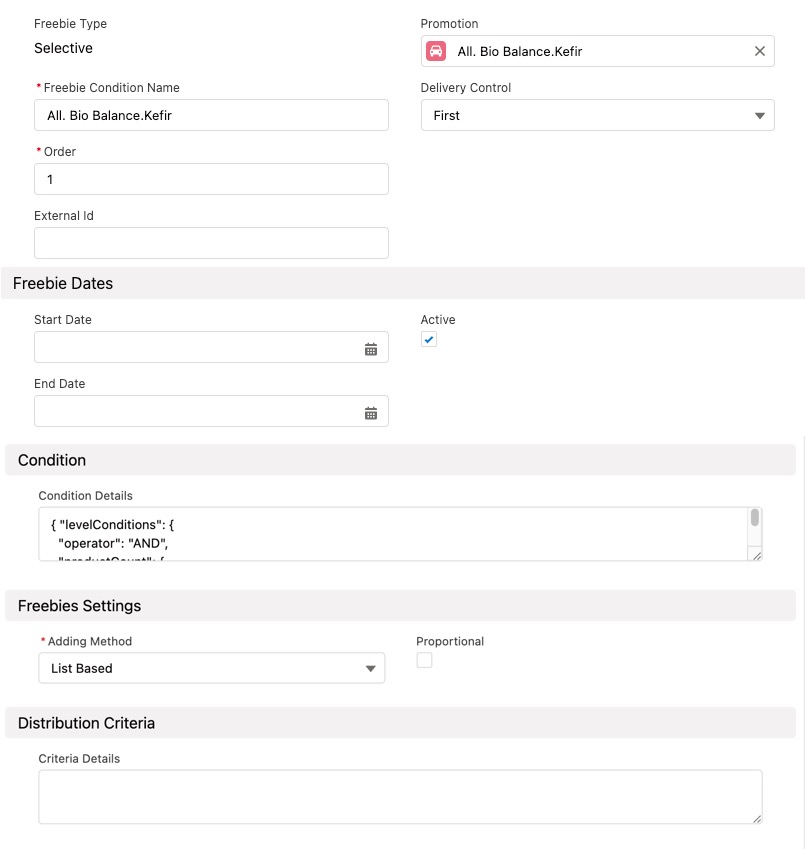Click the Condition Details scrollbar
Viewport: 805px width, 849px height.
tap(755, 518)
